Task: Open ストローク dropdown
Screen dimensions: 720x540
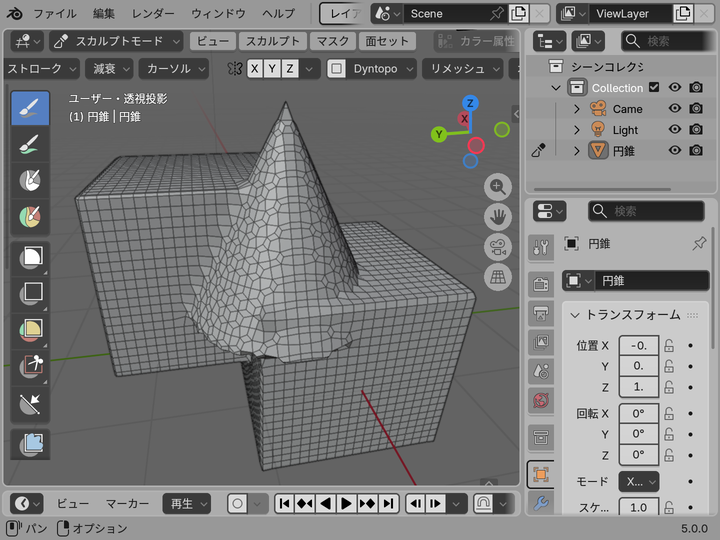Action: pyautogui.click(x=41, y=69)
